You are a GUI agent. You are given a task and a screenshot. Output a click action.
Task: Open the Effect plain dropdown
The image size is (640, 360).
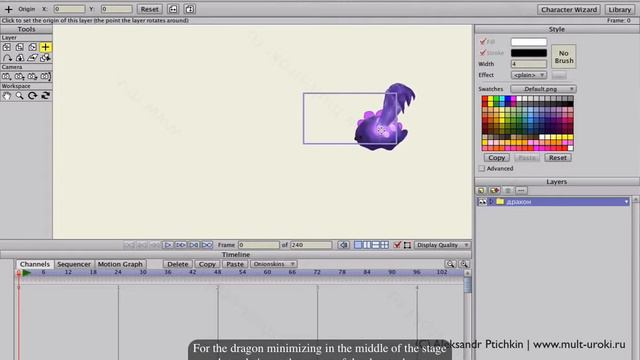[x=529, y=75]
